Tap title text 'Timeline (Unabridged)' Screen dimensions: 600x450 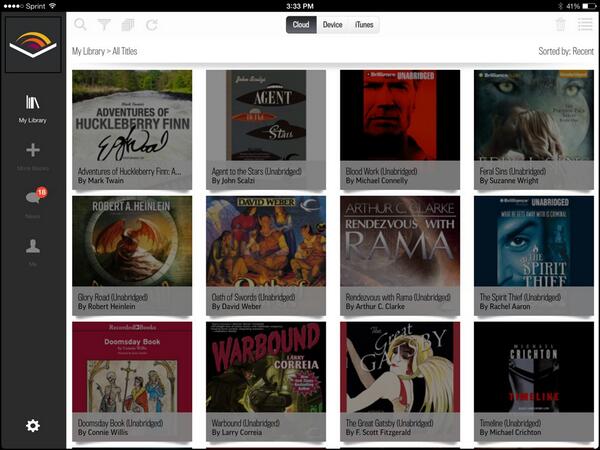(510, 423)
